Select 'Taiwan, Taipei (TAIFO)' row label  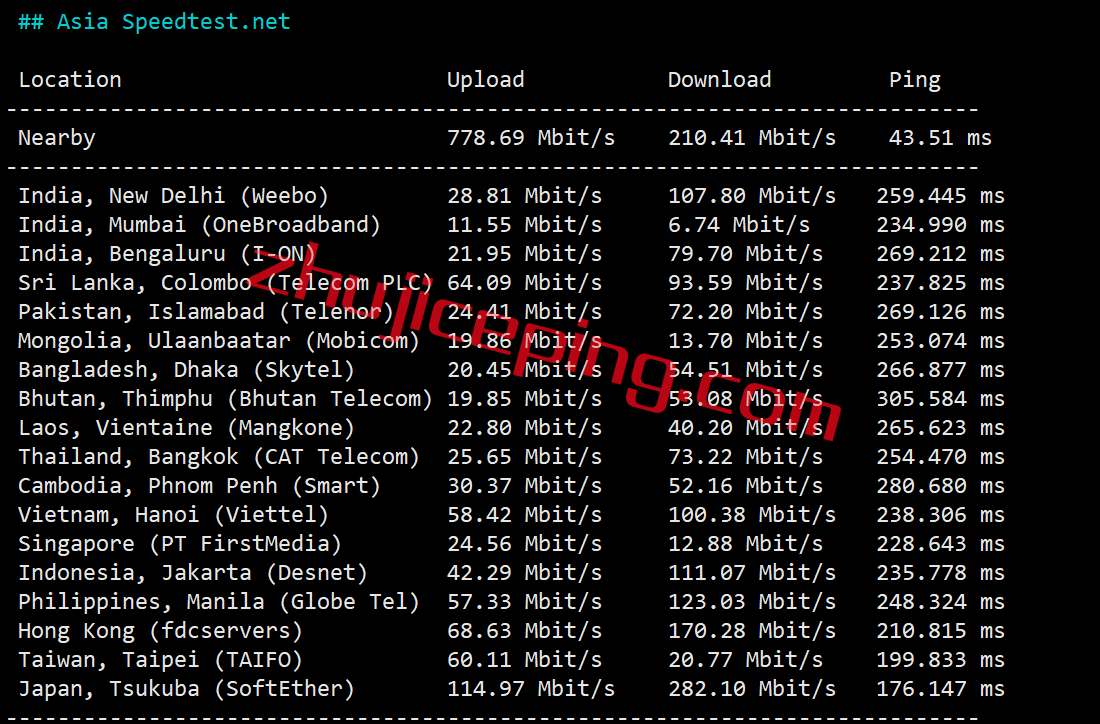(x=161, y=659)
